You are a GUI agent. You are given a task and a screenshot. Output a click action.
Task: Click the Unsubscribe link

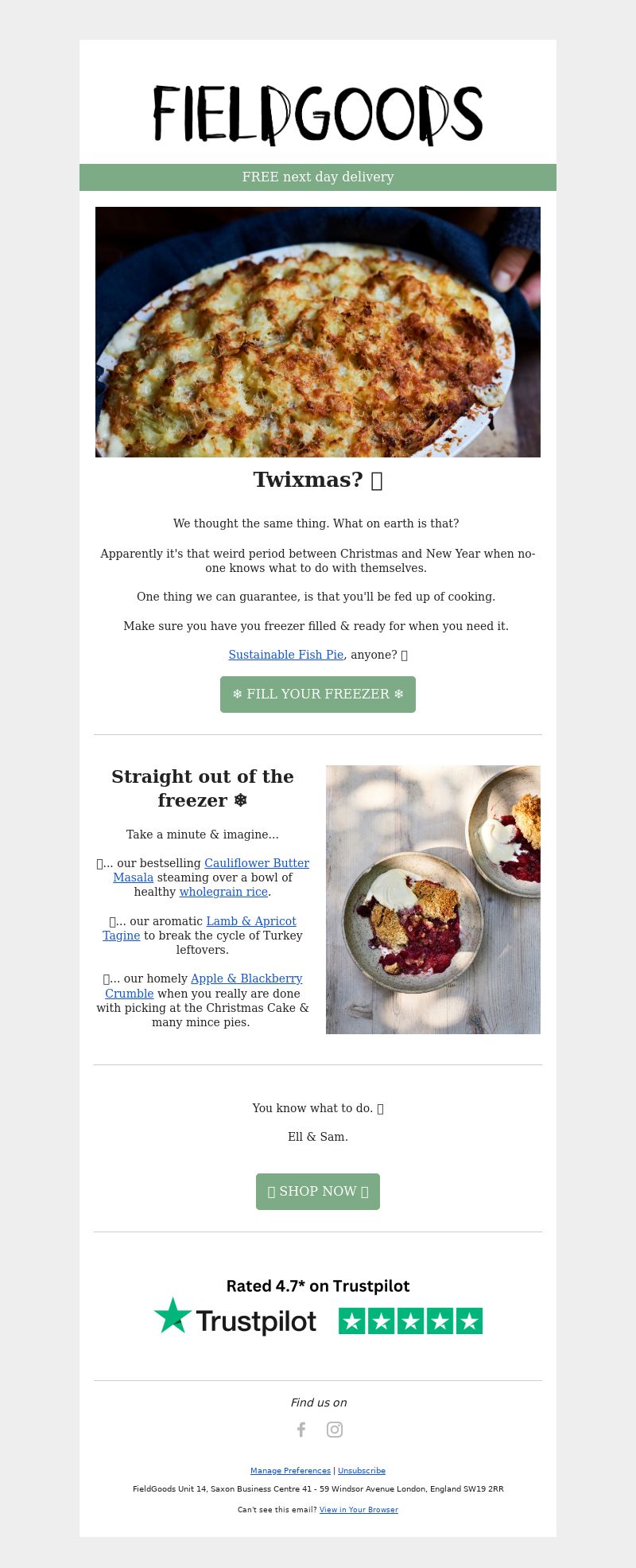click(362, 1471)
